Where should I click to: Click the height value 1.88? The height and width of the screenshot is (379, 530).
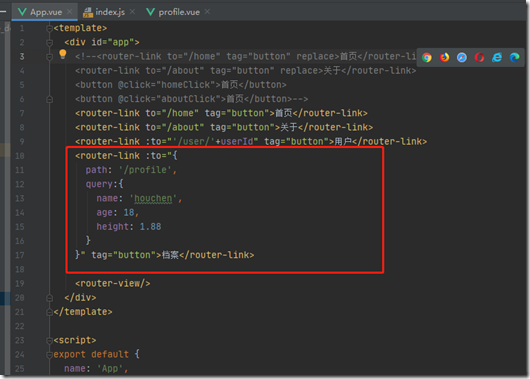(150, 227)
